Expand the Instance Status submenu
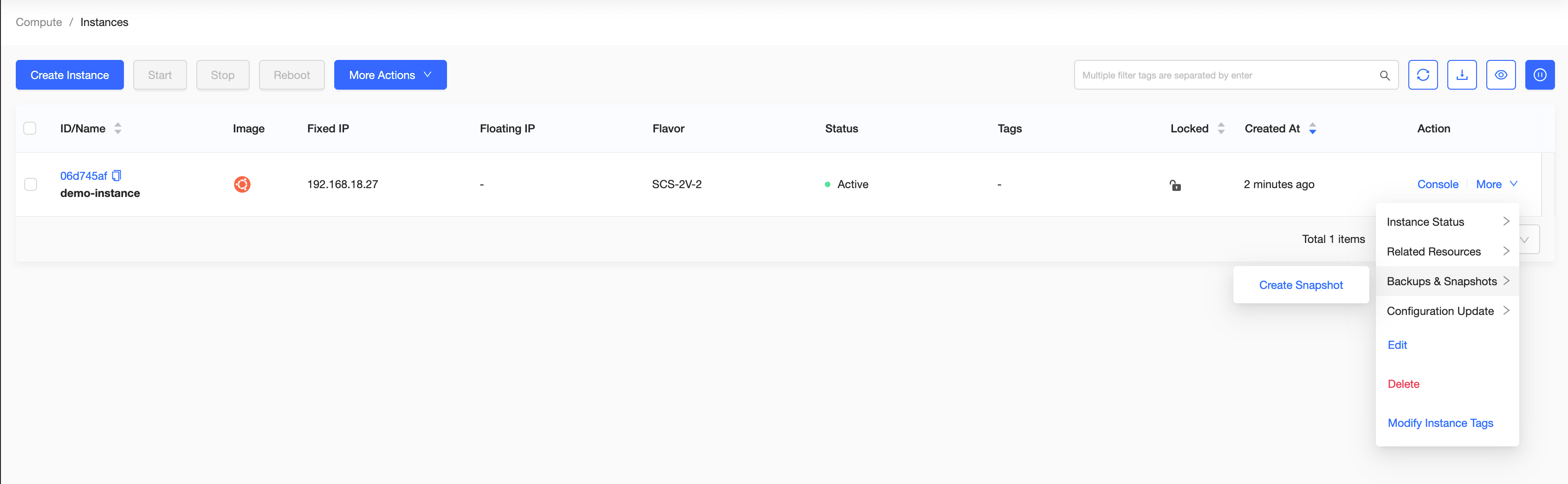Screen dimensions: 1568x484 point(1447,222)
